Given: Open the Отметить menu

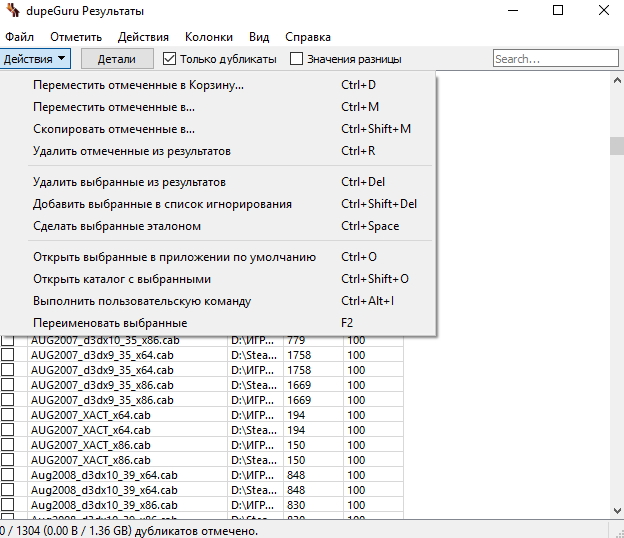Looking at the screenshot, I should [76, 37].
